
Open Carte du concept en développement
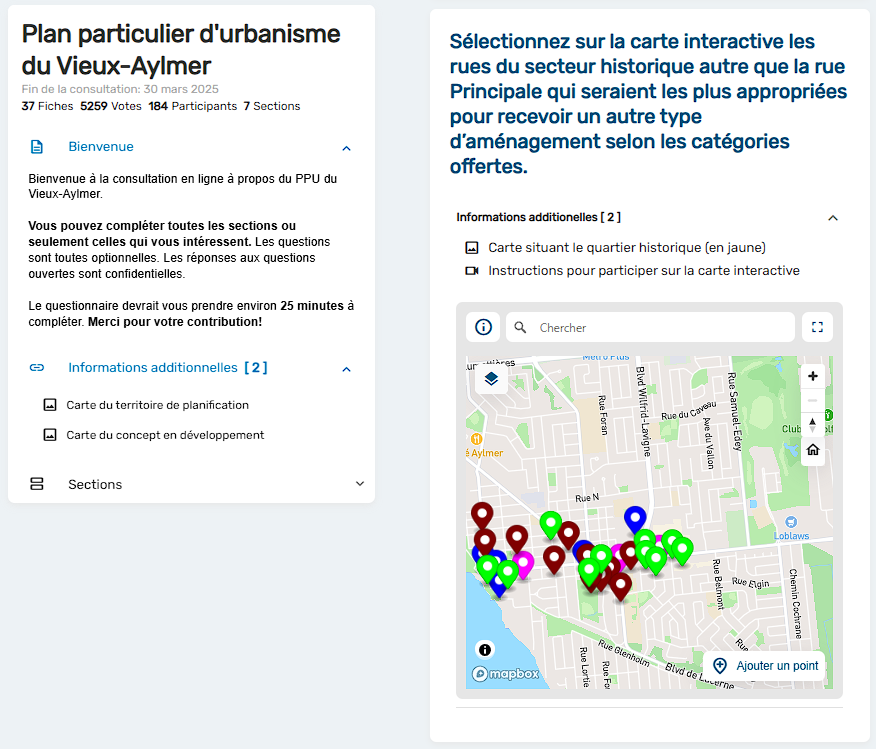165,435
